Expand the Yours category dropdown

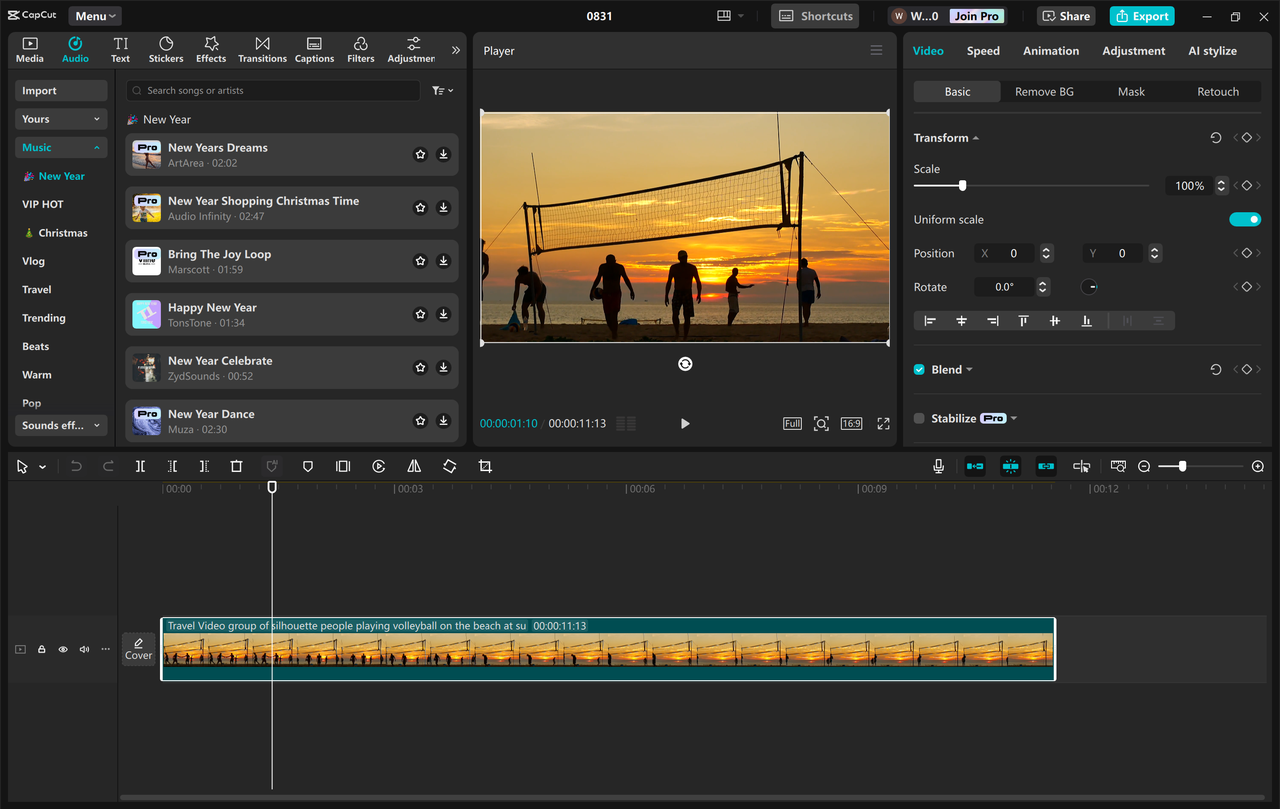pos(61,119)
